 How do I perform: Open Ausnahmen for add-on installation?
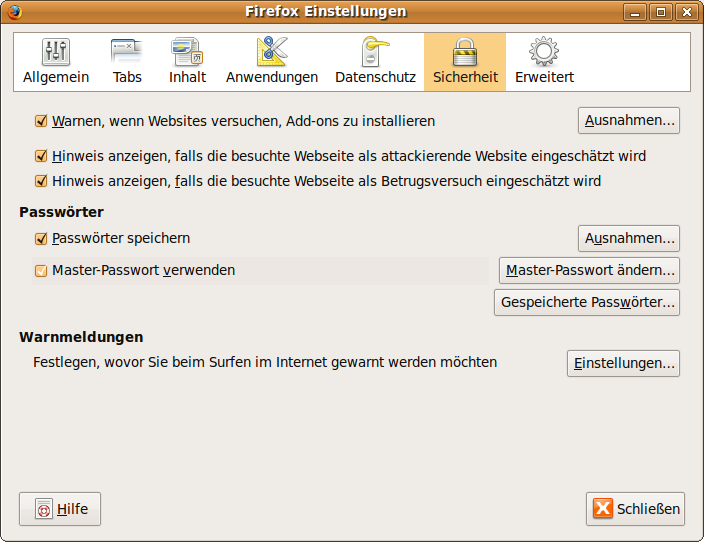point(629,120)
